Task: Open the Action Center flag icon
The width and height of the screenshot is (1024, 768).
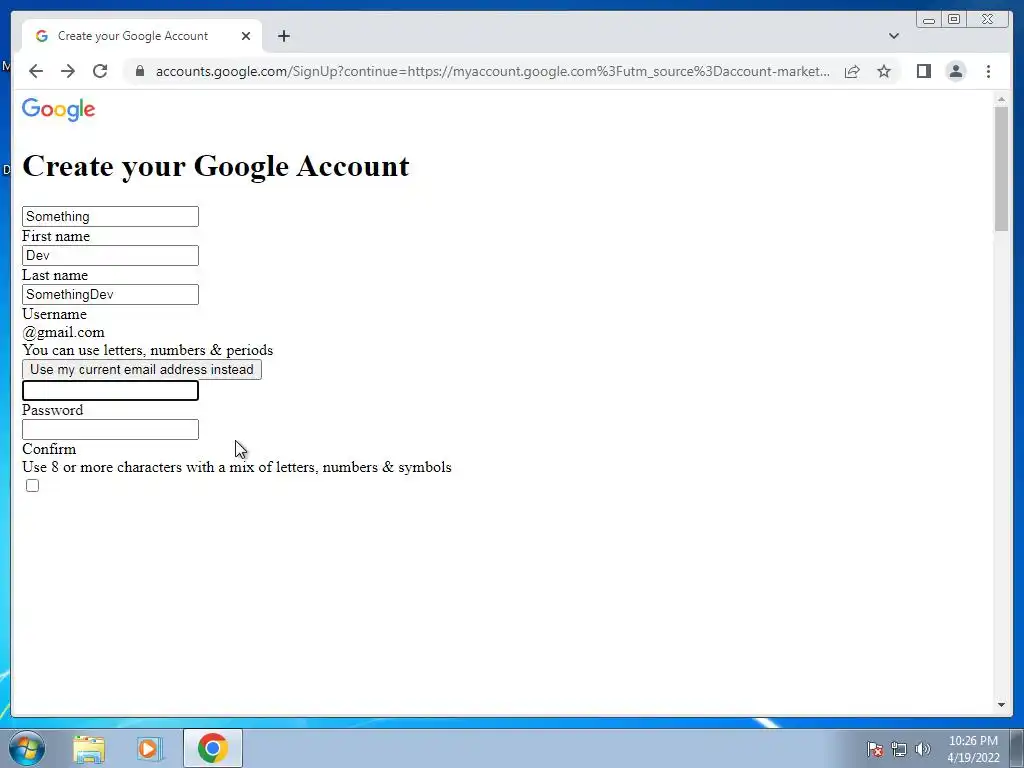Action: 875,749
